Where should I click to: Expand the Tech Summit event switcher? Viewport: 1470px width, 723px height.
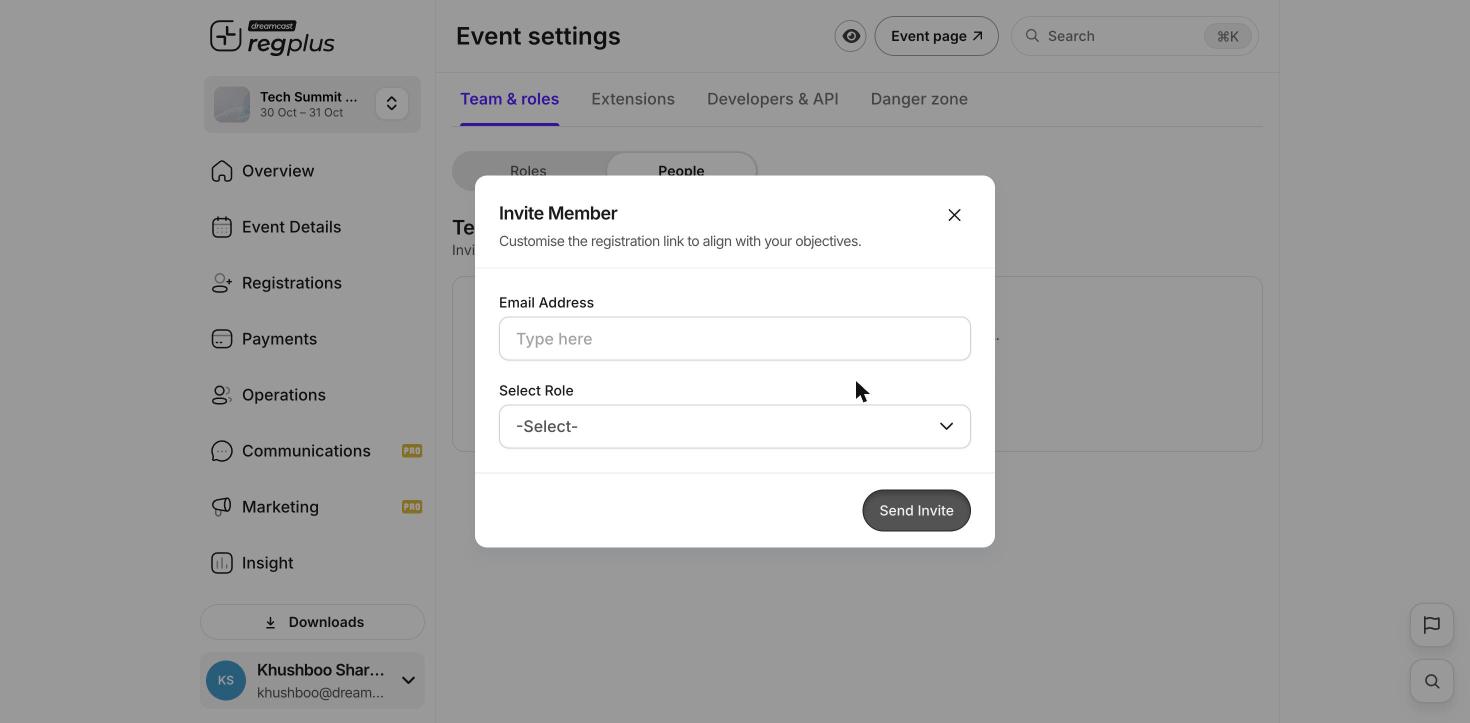coord(392,104)
